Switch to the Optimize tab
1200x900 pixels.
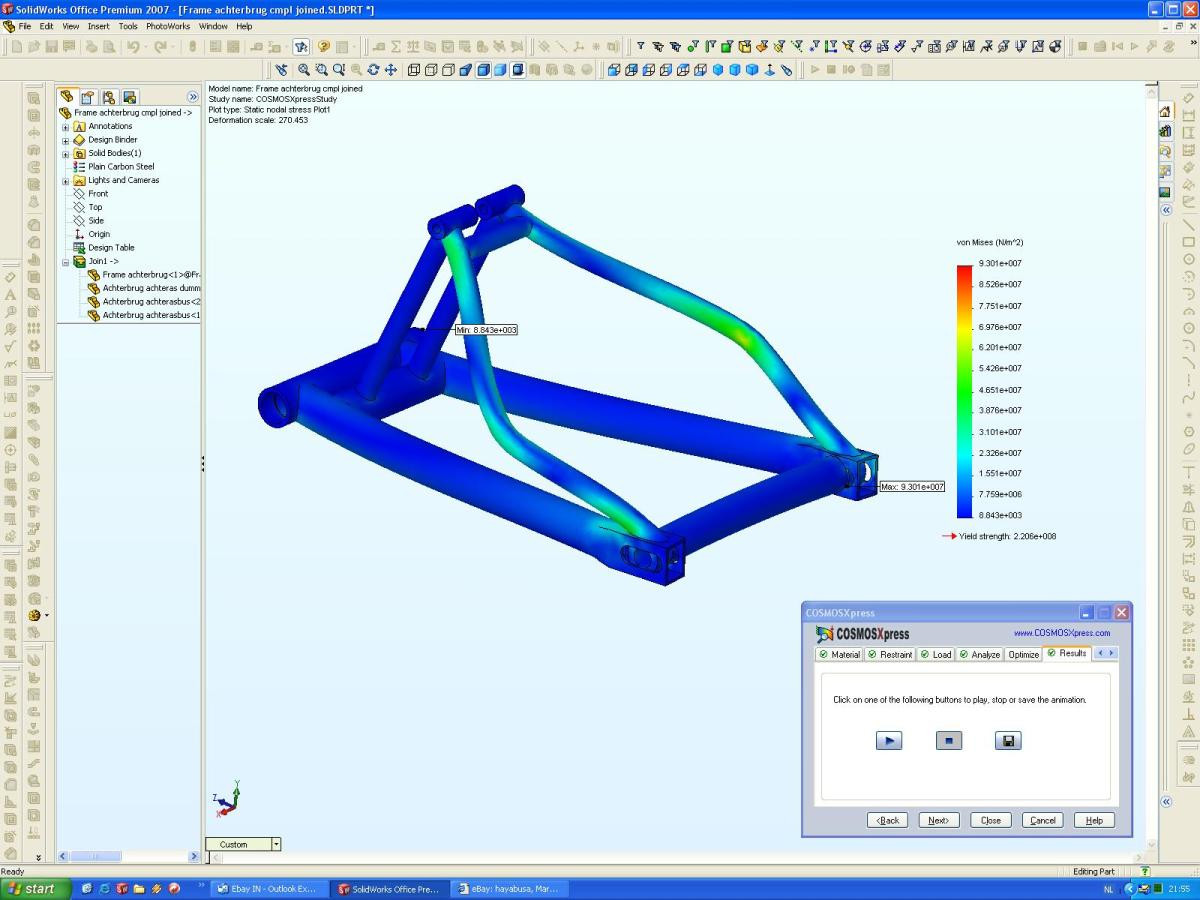pos(1023,654)
